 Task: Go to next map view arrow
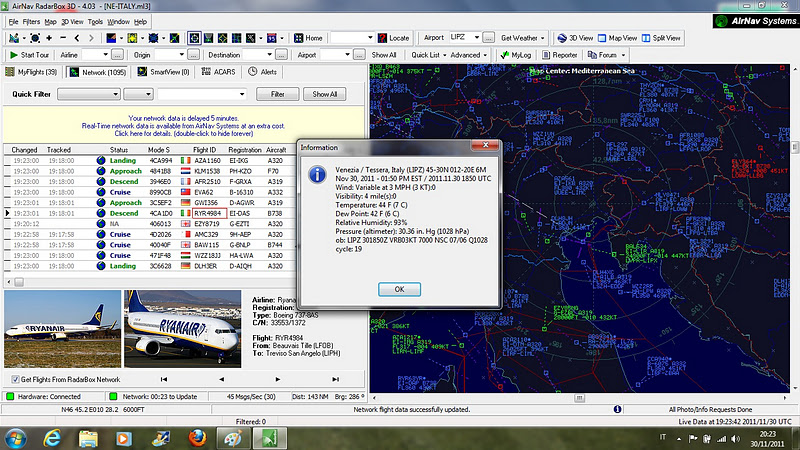pyautogui.click(x=91, y=38)
